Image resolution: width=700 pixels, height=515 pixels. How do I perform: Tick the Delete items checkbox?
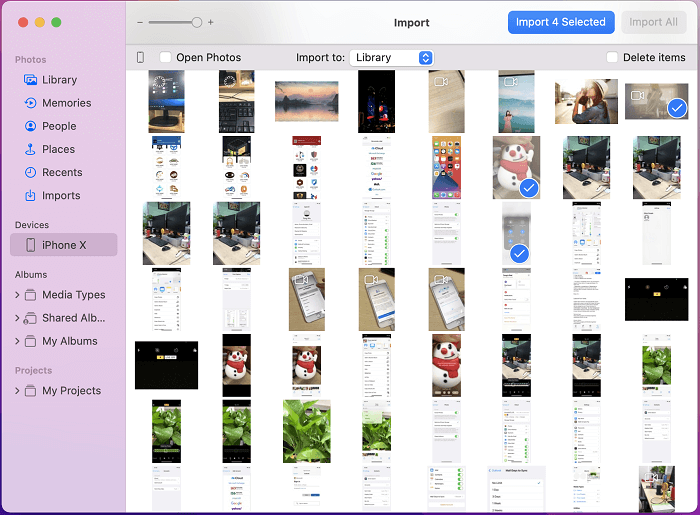[612, 58]
